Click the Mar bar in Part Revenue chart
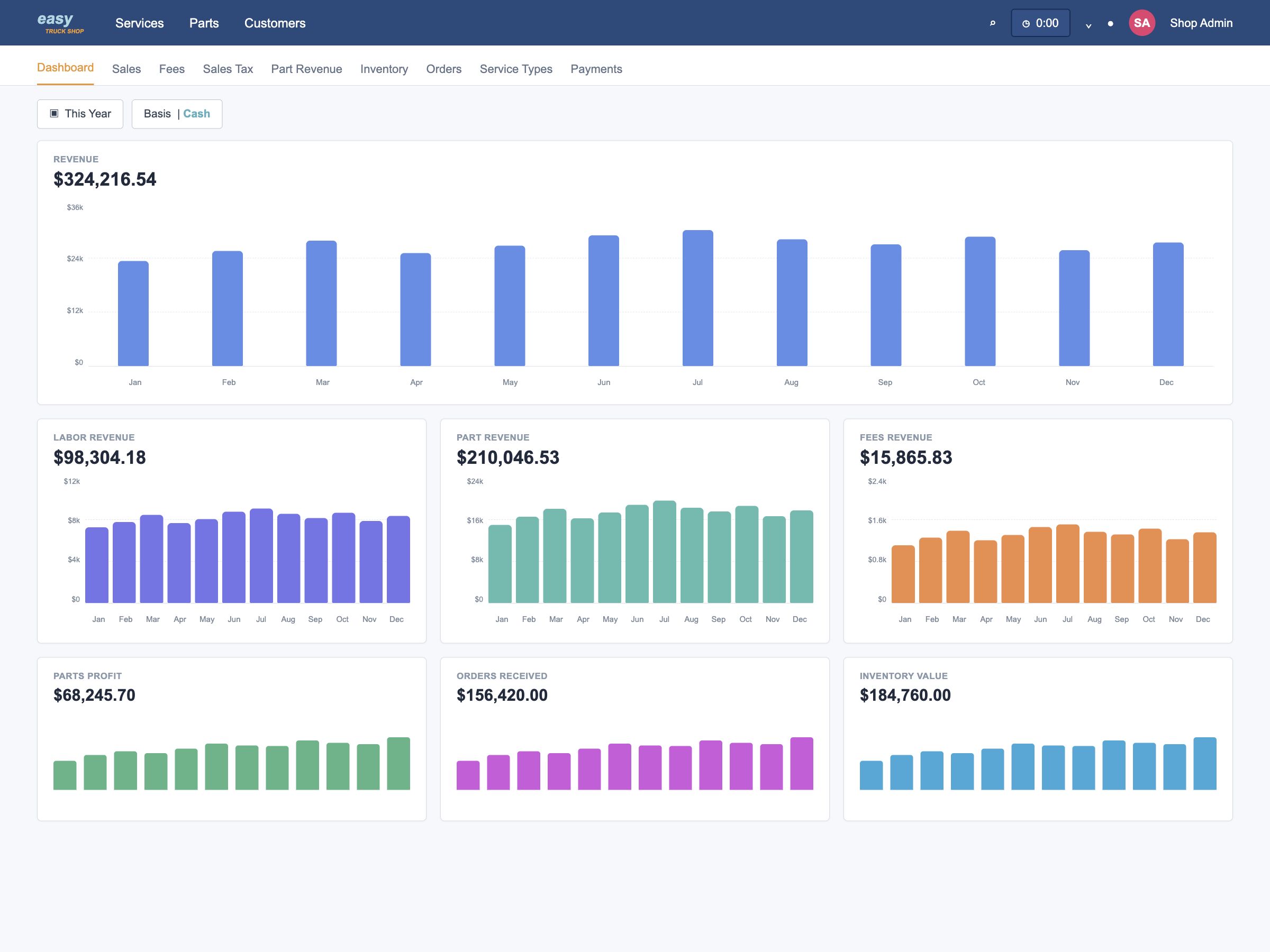 click(555, 555)
